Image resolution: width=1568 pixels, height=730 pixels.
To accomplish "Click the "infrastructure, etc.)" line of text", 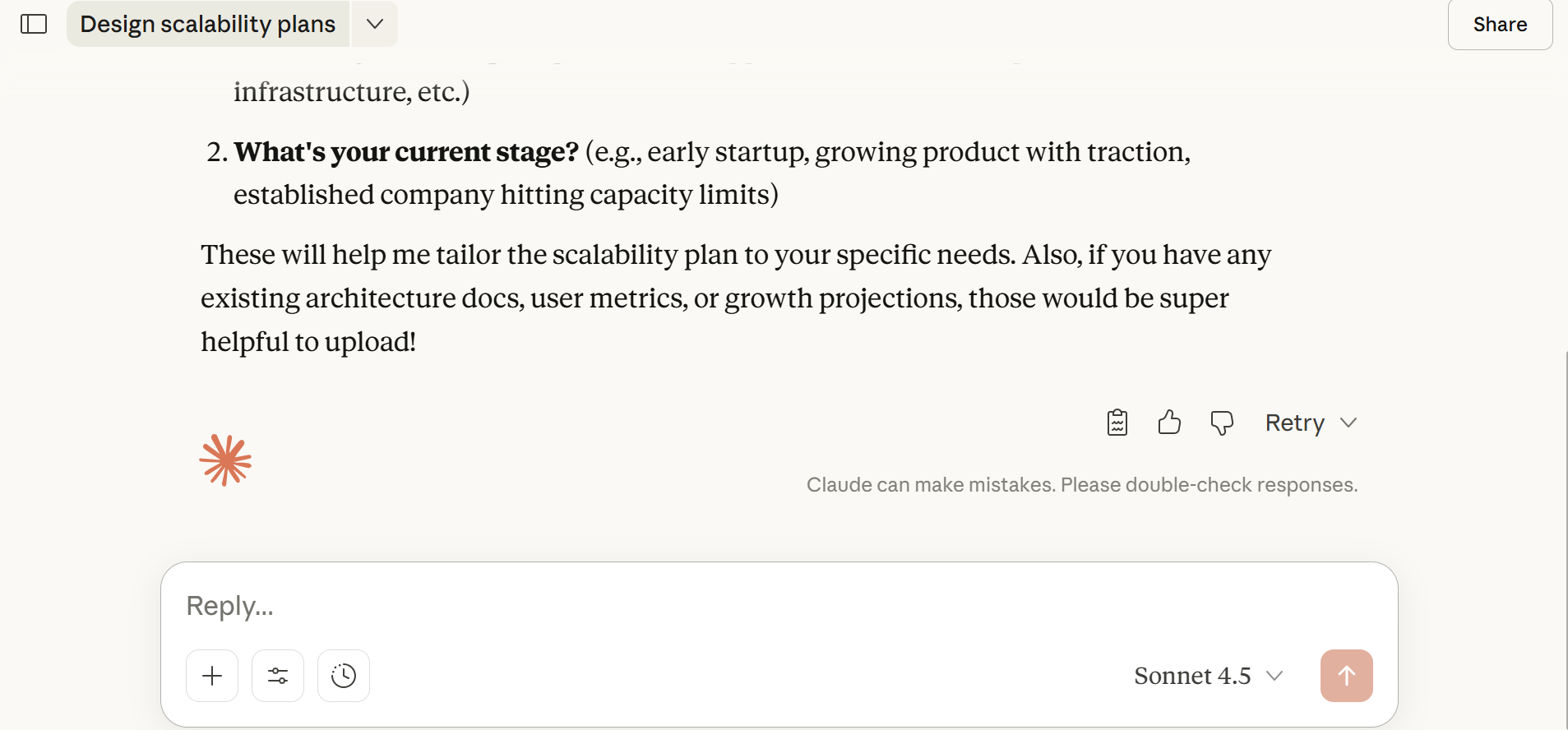I will click(351, 92).
